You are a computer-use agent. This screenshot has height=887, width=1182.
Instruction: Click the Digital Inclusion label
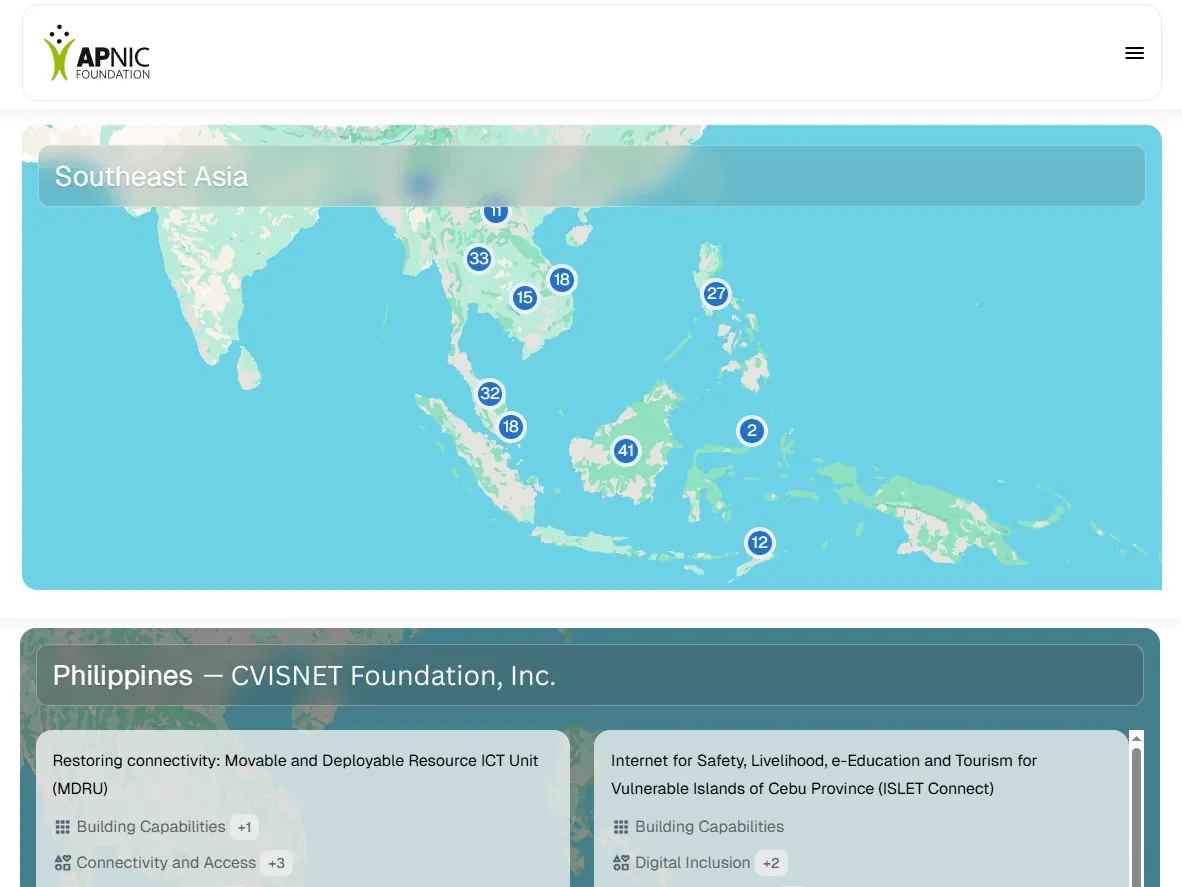[x=693, y=863]
